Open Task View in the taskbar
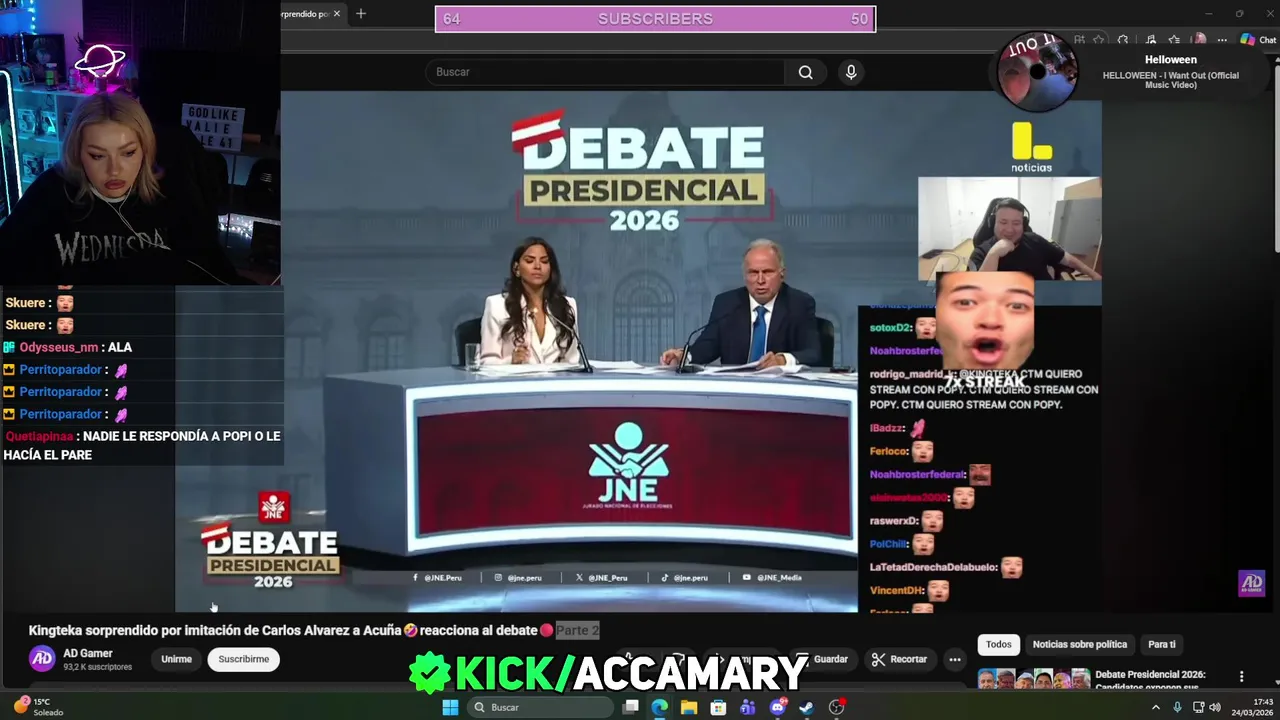The width and height of the screenshot is (1280, 720). click(631, 707)
